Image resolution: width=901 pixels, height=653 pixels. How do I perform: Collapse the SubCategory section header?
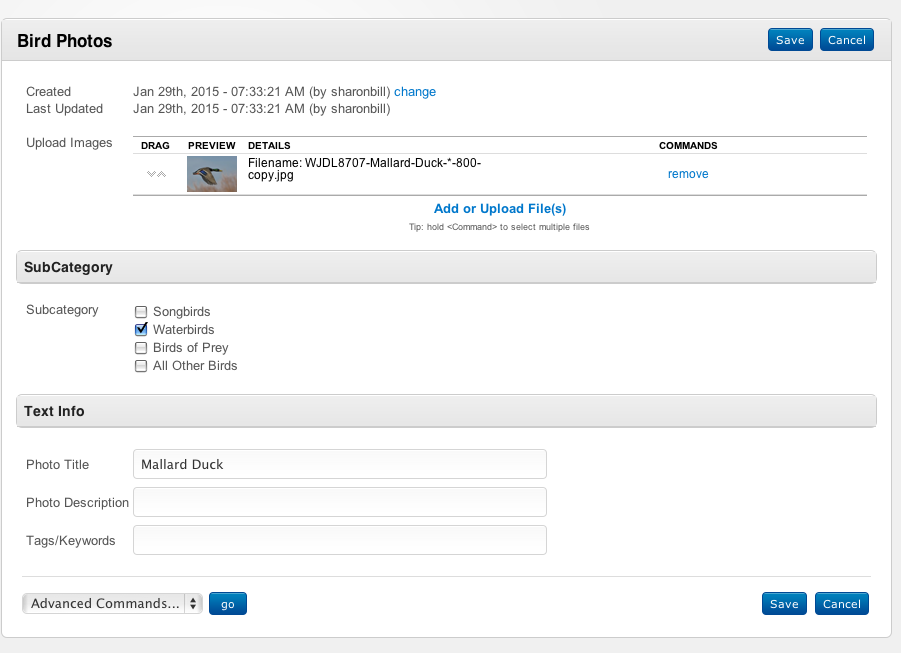tap(446, 268)
